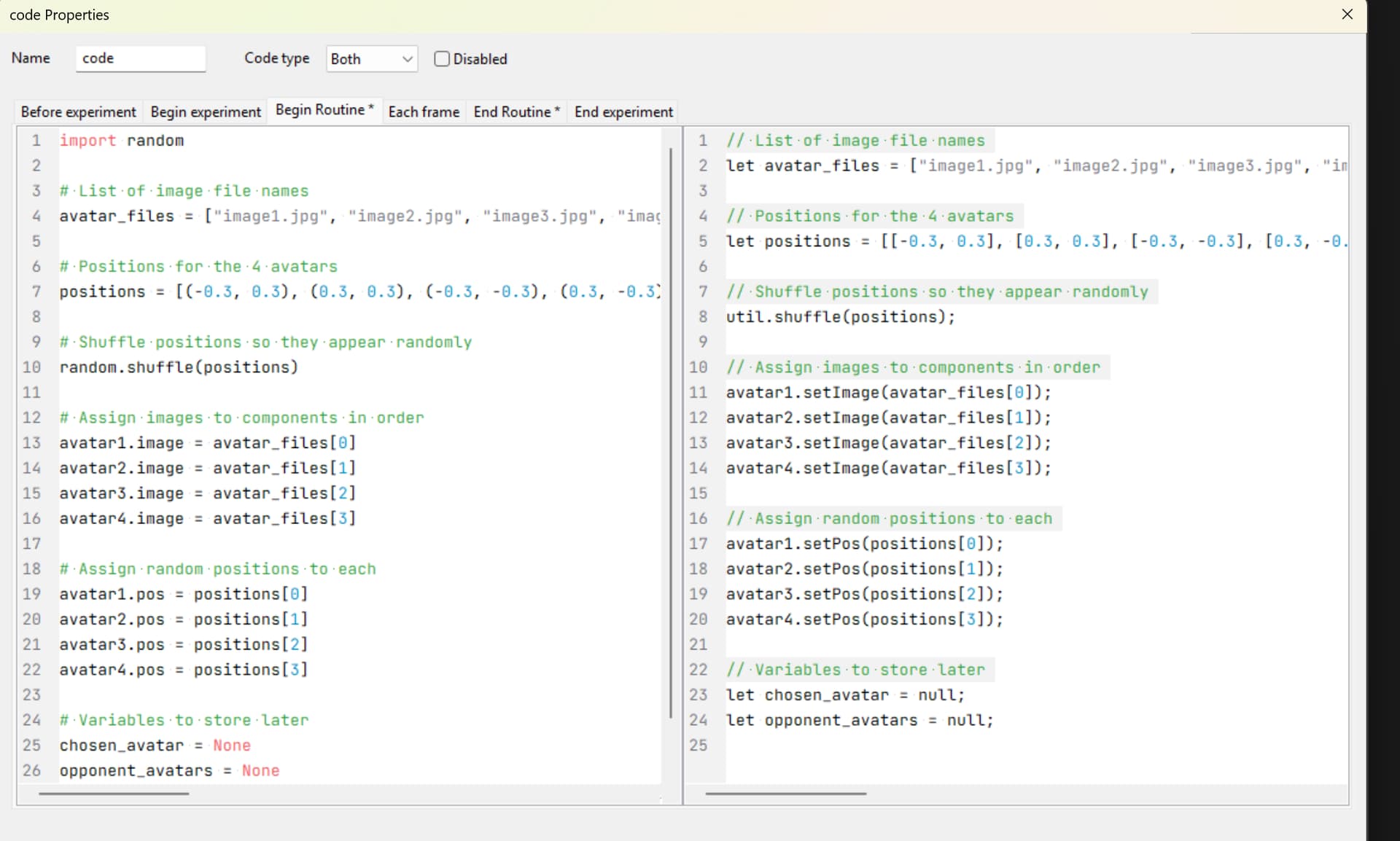Switch to Begin experiment tab
Screen dimensions: 1400x841
[x=205, y=112]
